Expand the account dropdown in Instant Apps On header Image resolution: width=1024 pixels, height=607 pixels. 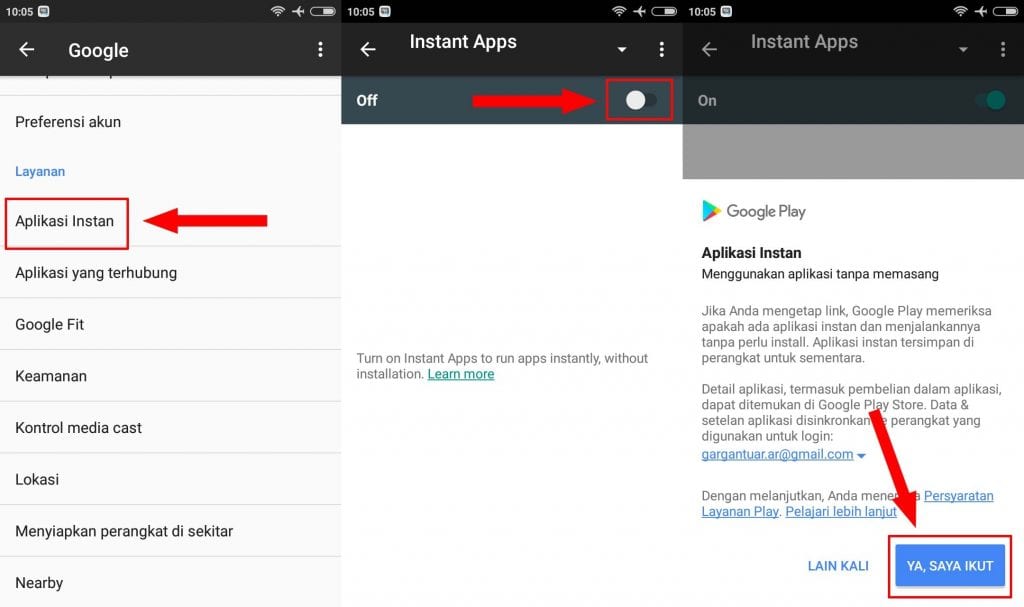click(963, 50)
